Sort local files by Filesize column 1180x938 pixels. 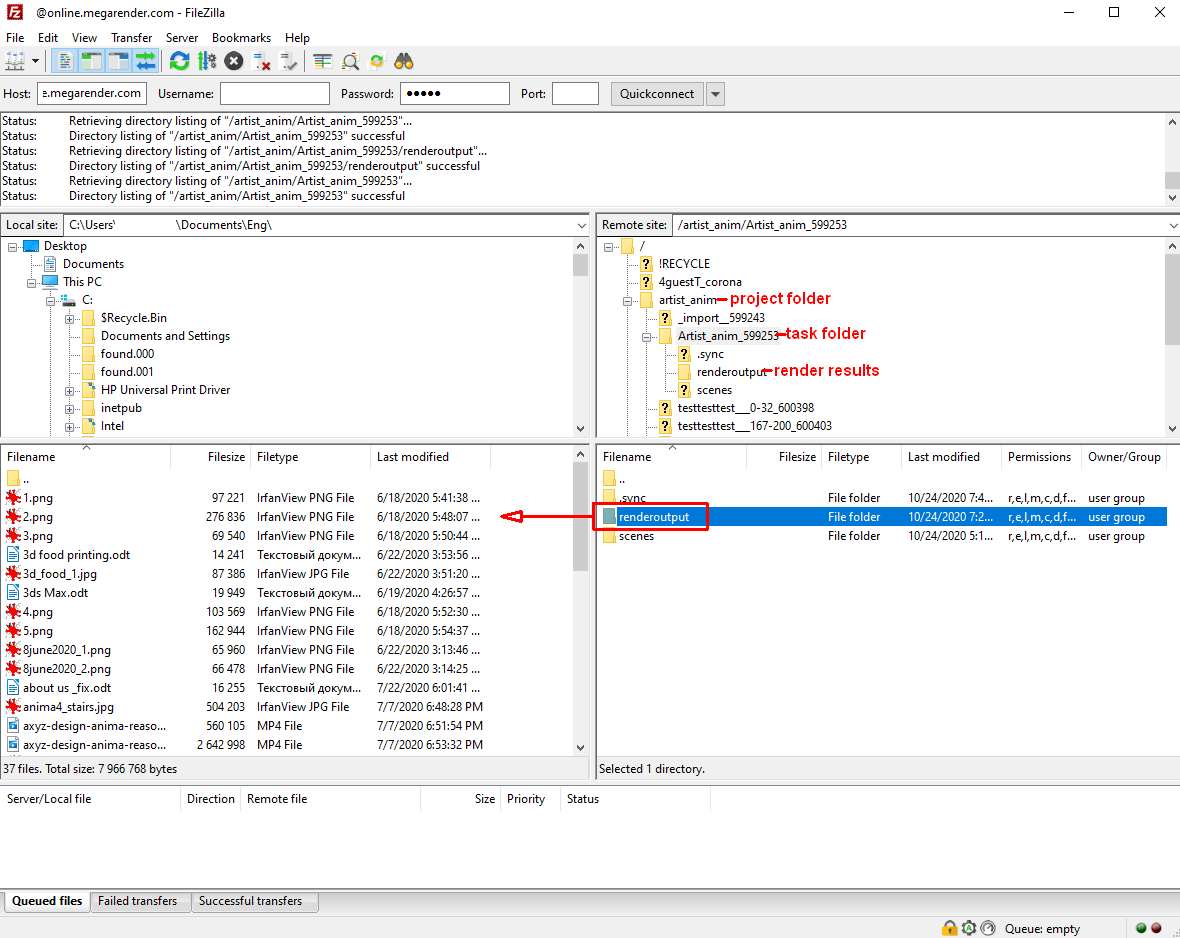coord(210,457)
